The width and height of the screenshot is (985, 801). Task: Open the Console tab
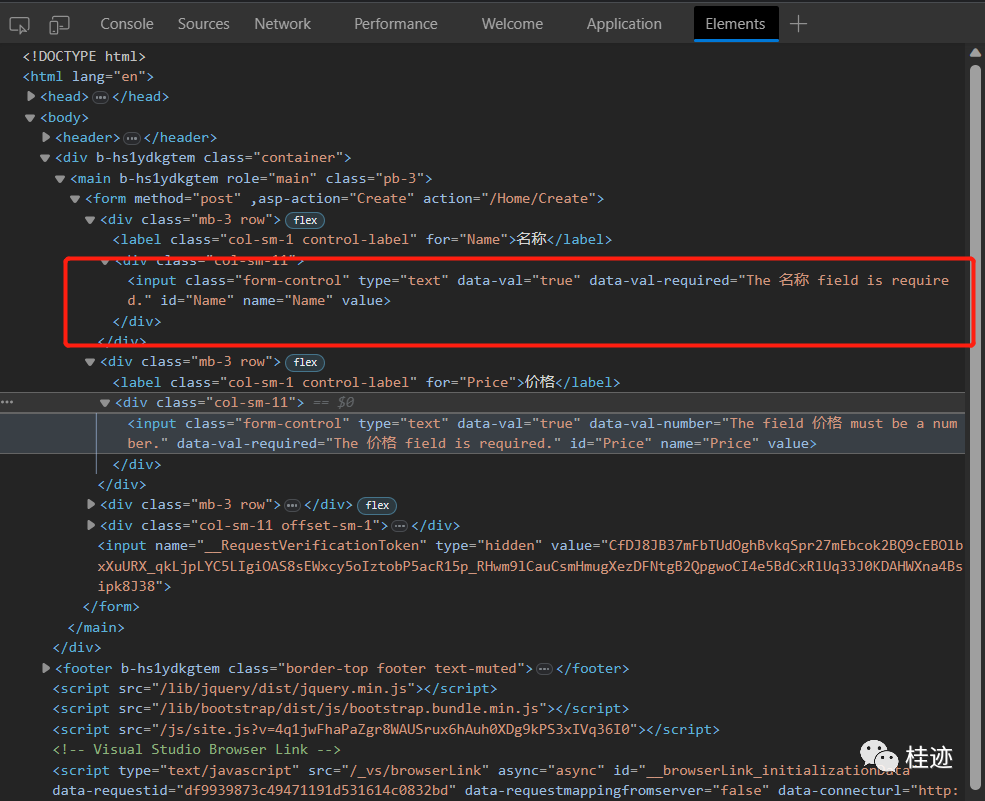pyautogui.click(x=127, y=24)
